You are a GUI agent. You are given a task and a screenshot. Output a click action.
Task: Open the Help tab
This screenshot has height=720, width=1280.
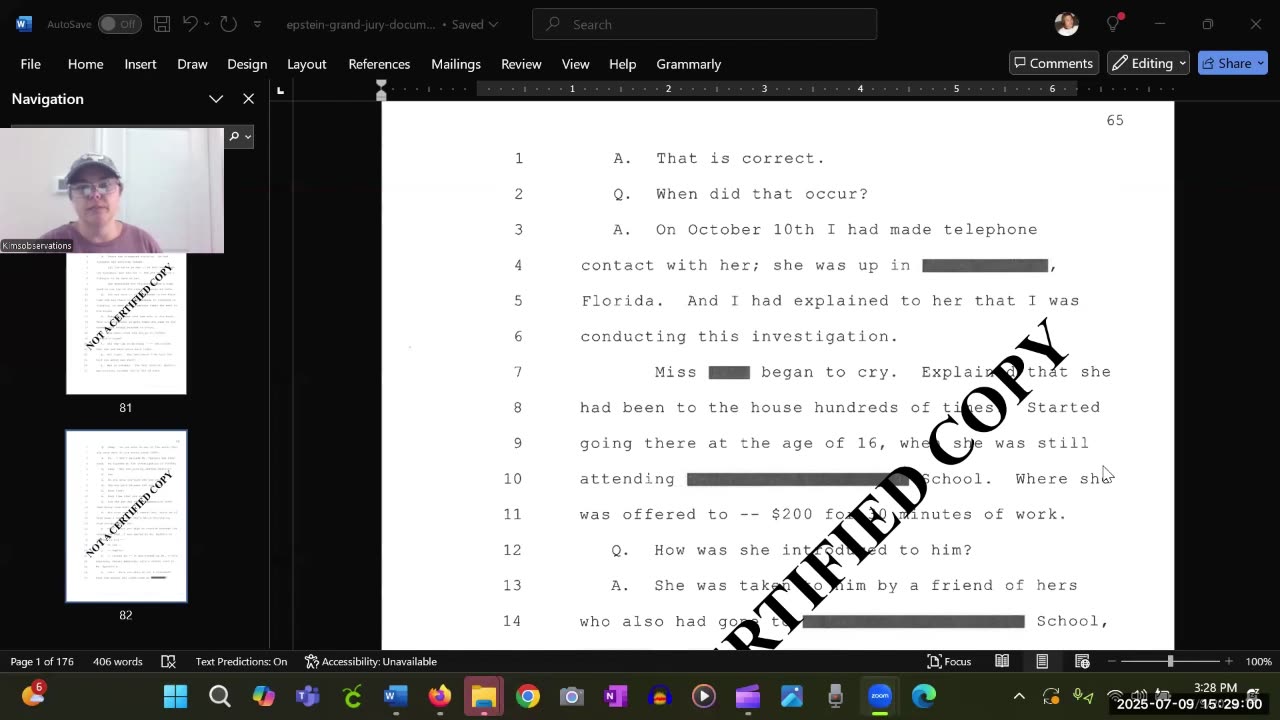[622, 64]
